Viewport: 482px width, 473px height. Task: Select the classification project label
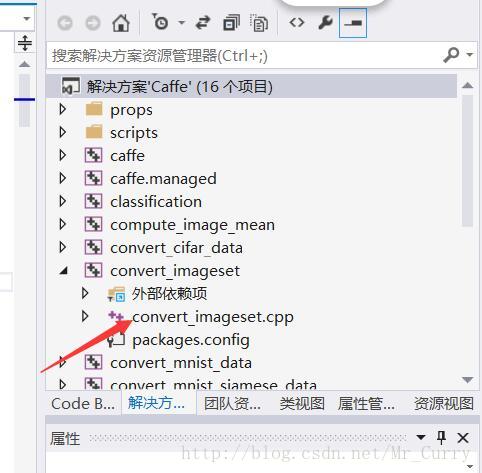point(156,202)
